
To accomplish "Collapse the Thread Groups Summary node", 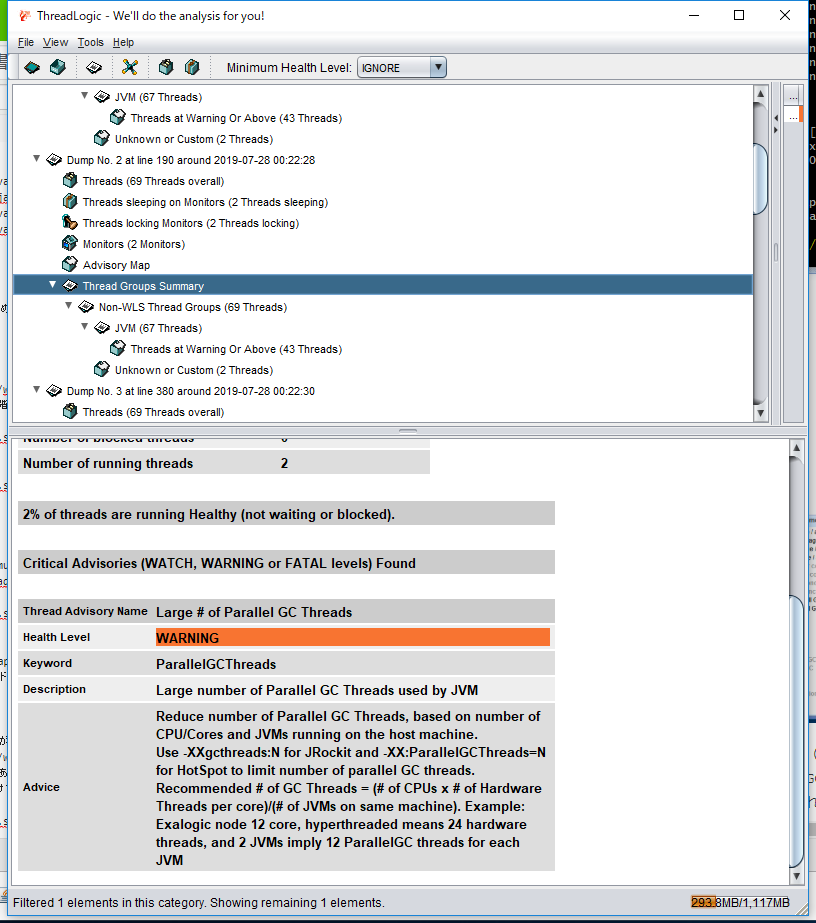I will coord(52,284).
